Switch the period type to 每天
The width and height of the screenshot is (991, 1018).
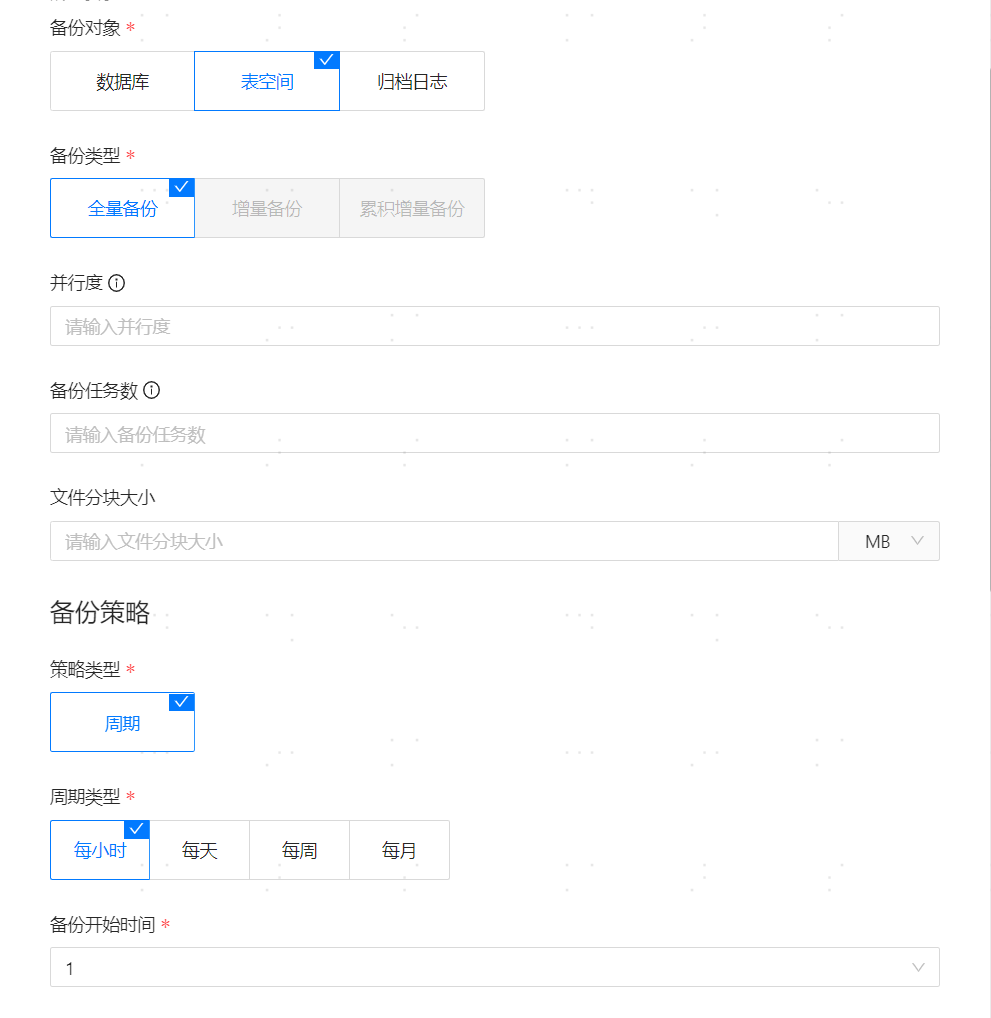tap(200, 851)
